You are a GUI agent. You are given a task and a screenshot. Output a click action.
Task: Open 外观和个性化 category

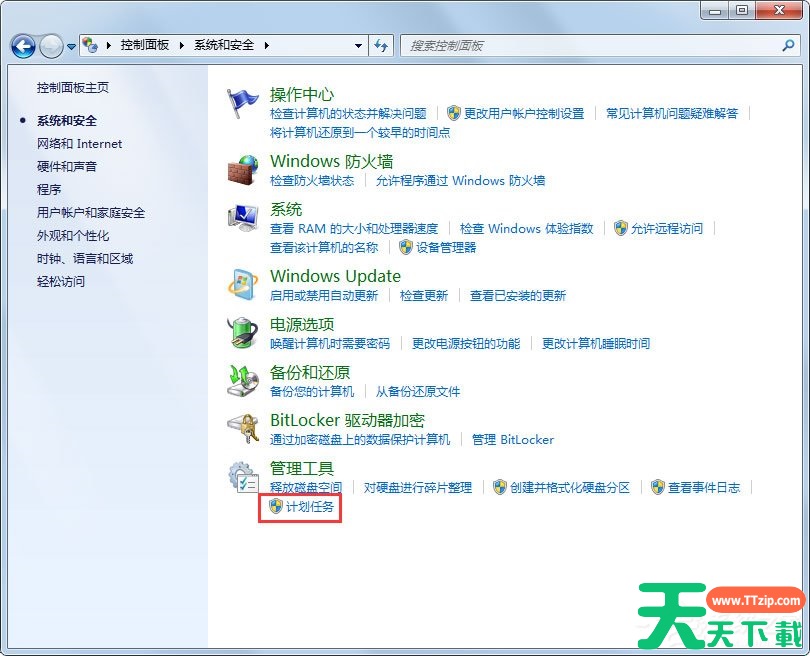(x=73, y=236)
